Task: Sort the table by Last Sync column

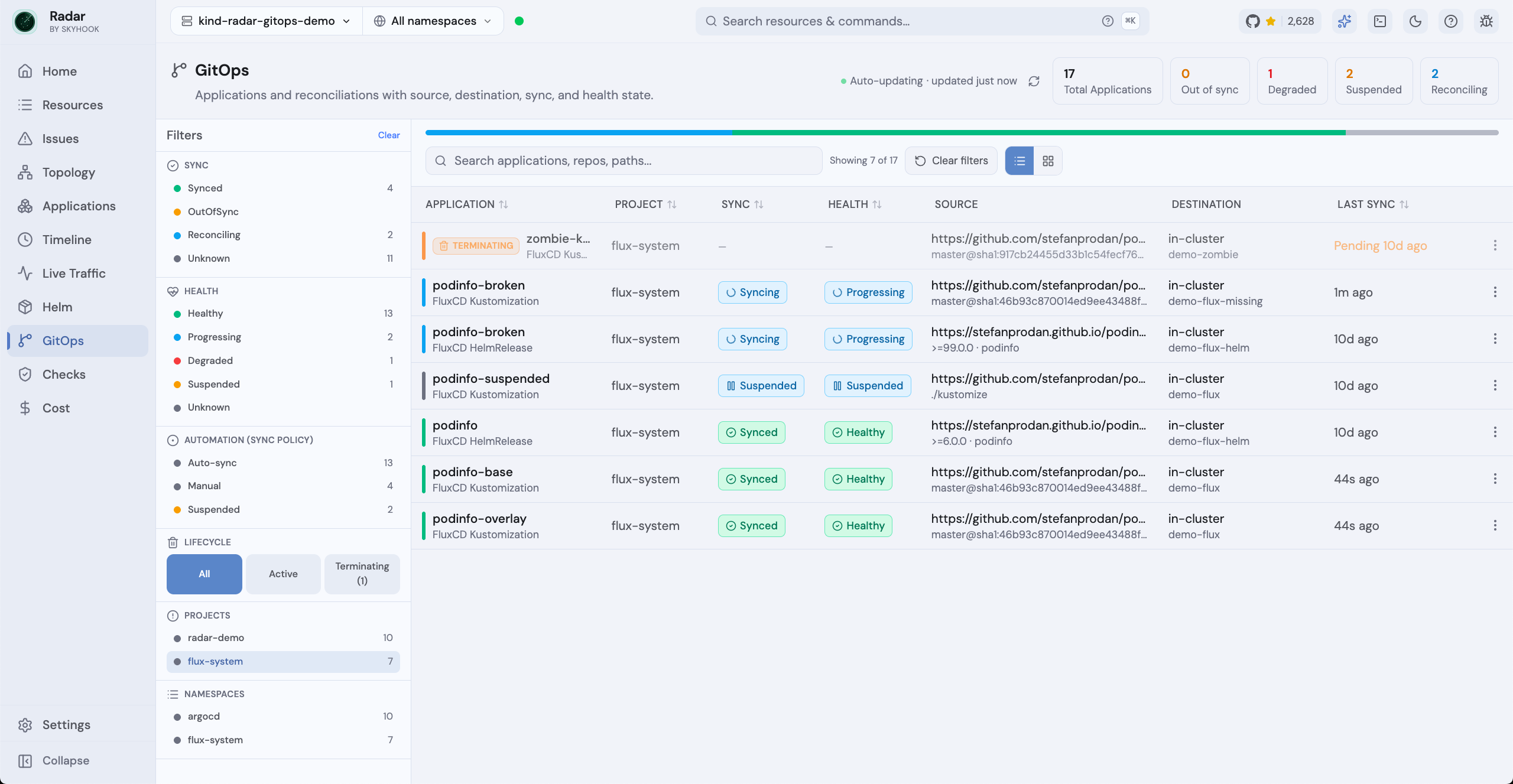Action: [x=1373, y=204]
